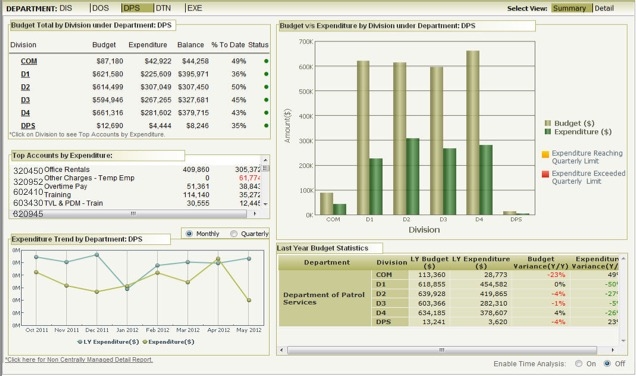Click Last Year statistics scroll-right arrow
The width and height of the screenshot is (636, 376).
(x=612, y=350)
